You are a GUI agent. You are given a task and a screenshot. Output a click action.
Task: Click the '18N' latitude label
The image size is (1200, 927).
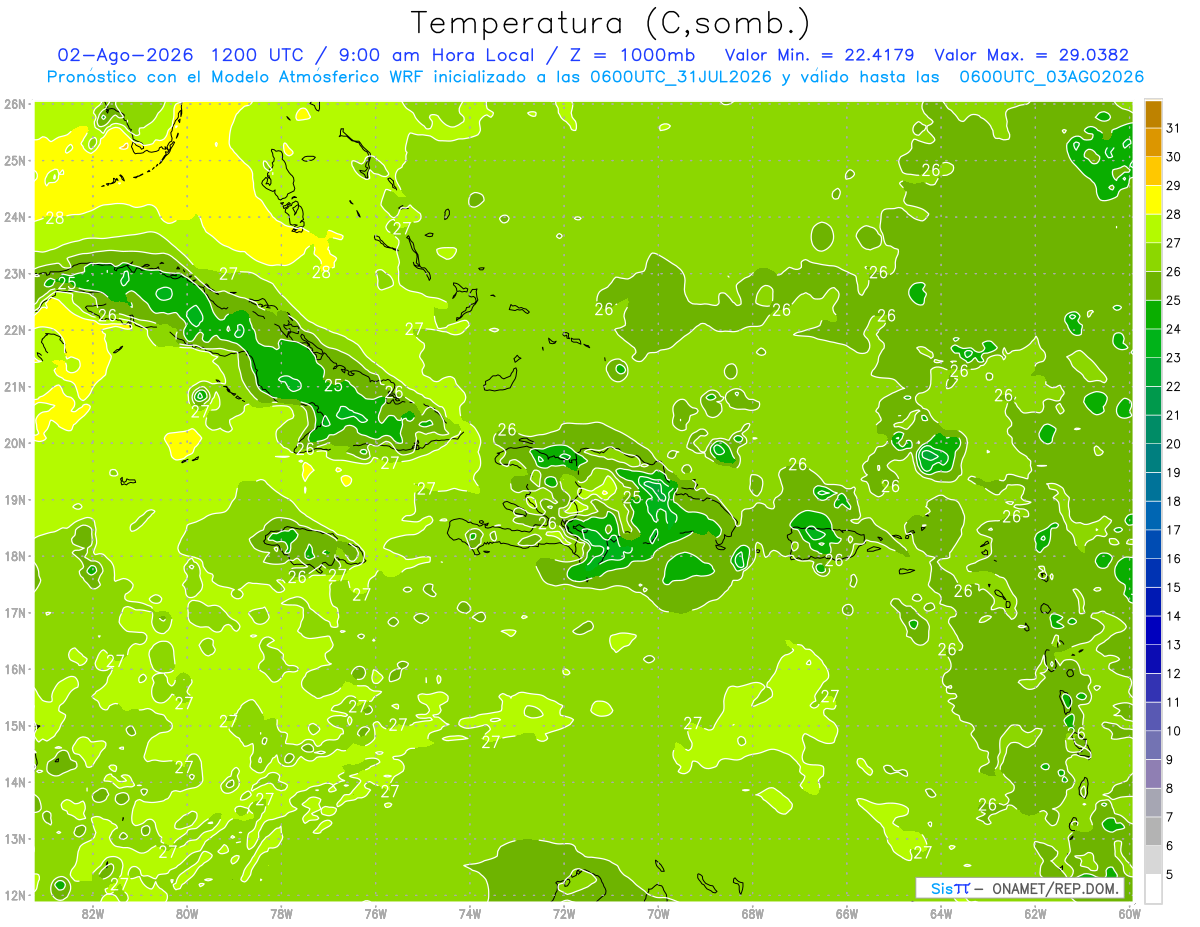click(x=15, y=556)
